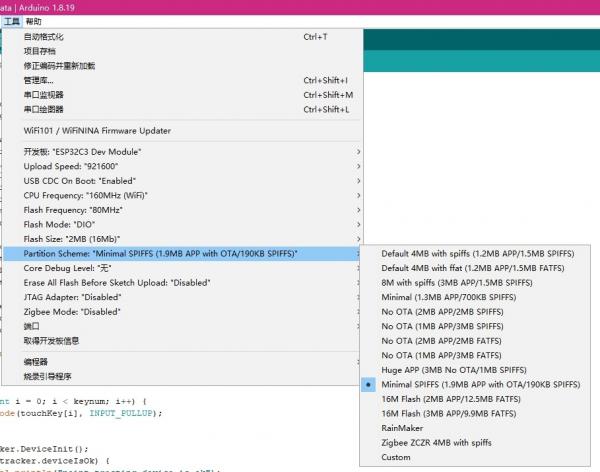The height and width of the screenshot is (472, 600).
Task: Expand Flash Mode DIO submenu
Action: tap(182, 224)
